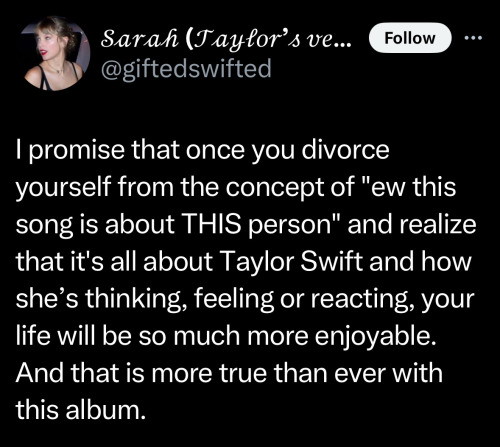500x447 pixels.
Task: Open the Sarah (Taylor's ve... display name
Action: click(x=226, y=39)
